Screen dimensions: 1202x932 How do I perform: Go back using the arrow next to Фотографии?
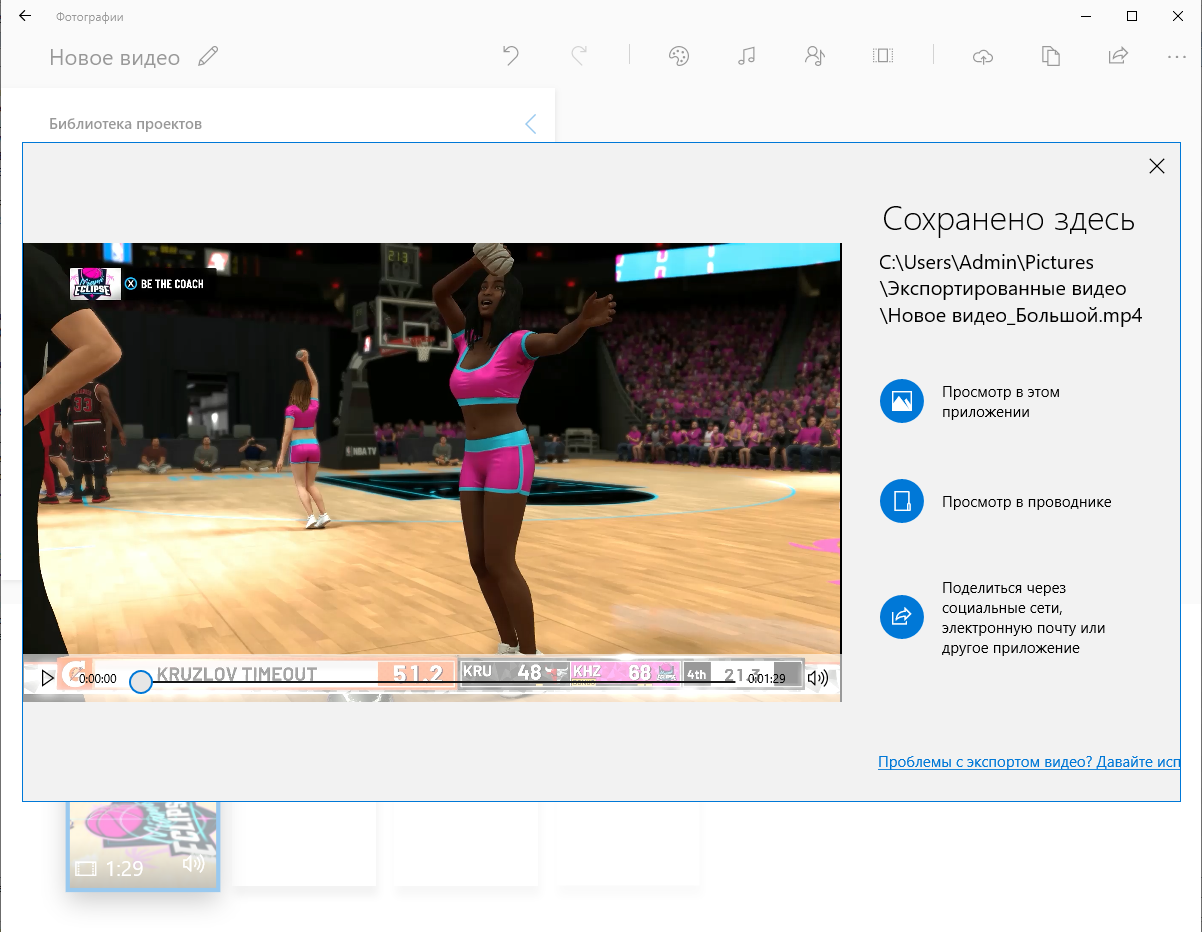(25, 16)
